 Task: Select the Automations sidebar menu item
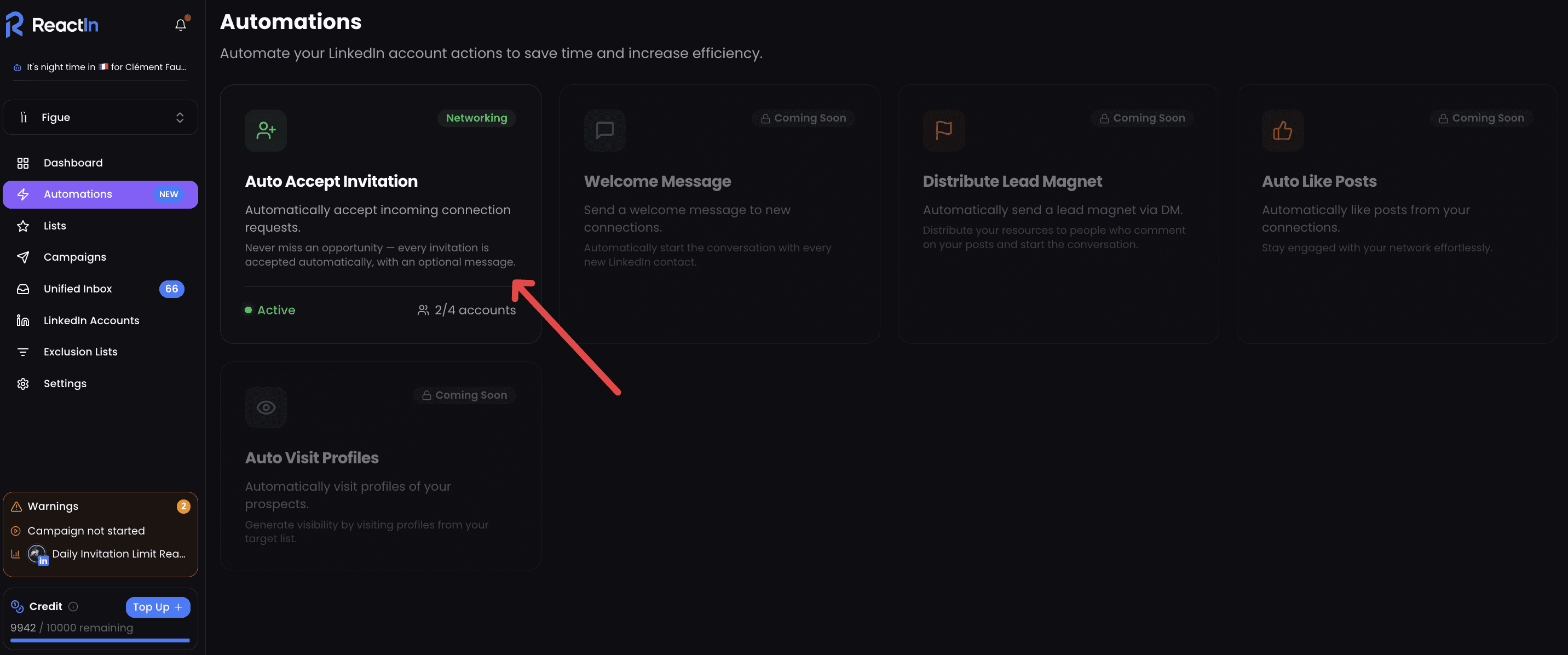click(78, 194)
